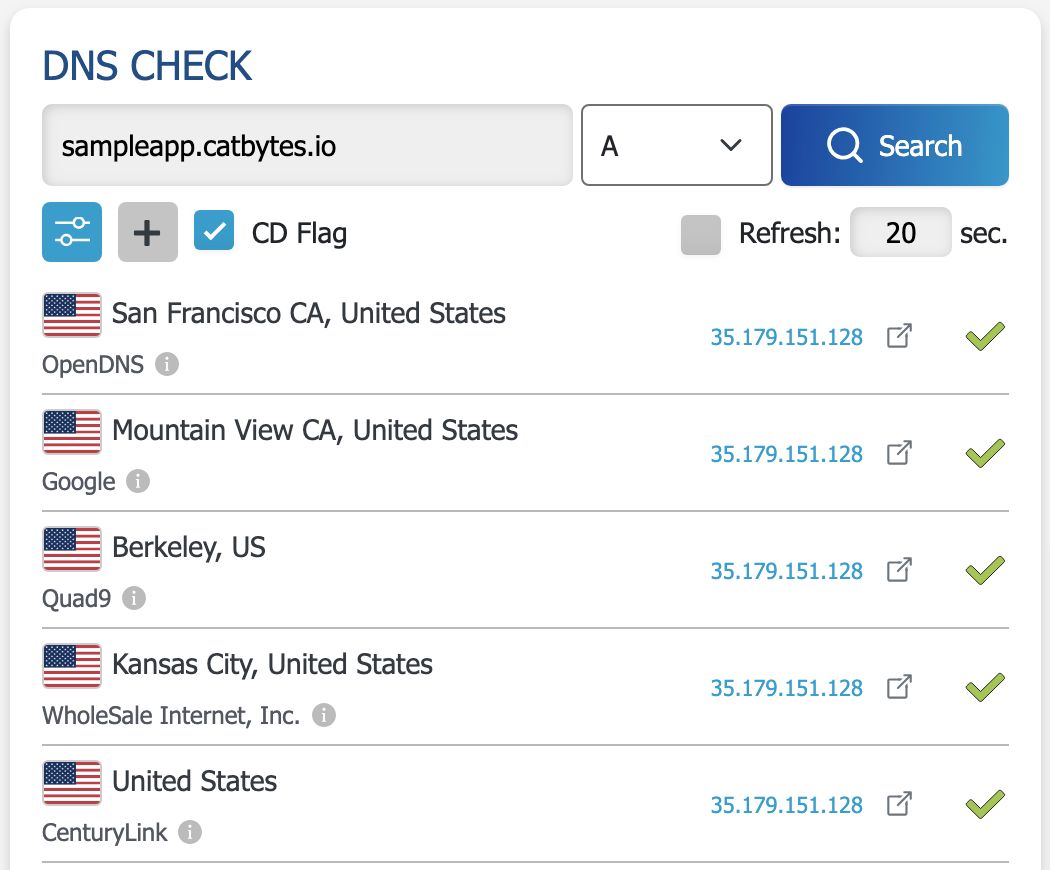Expand the record type selector showing A
Screen dimensions: 1050x870
pos(676,145)
